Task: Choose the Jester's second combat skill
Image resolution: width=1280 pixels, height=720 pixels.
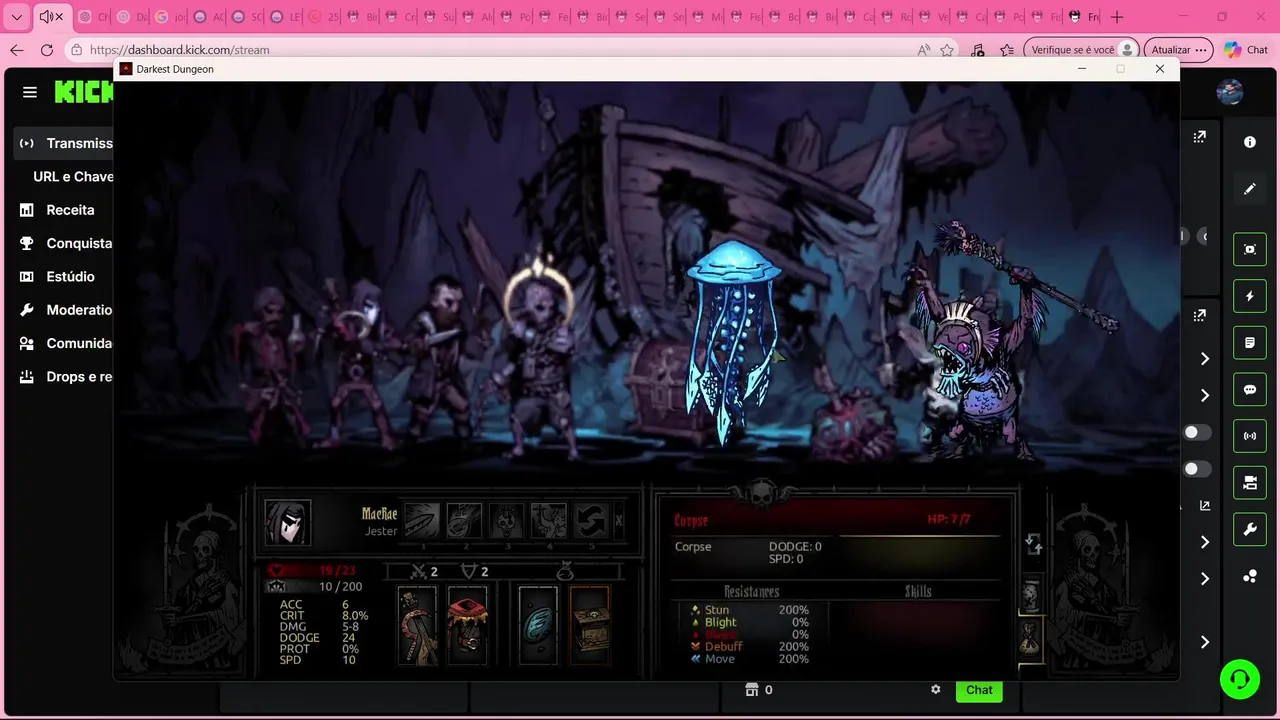Action: tap(464, 520)
